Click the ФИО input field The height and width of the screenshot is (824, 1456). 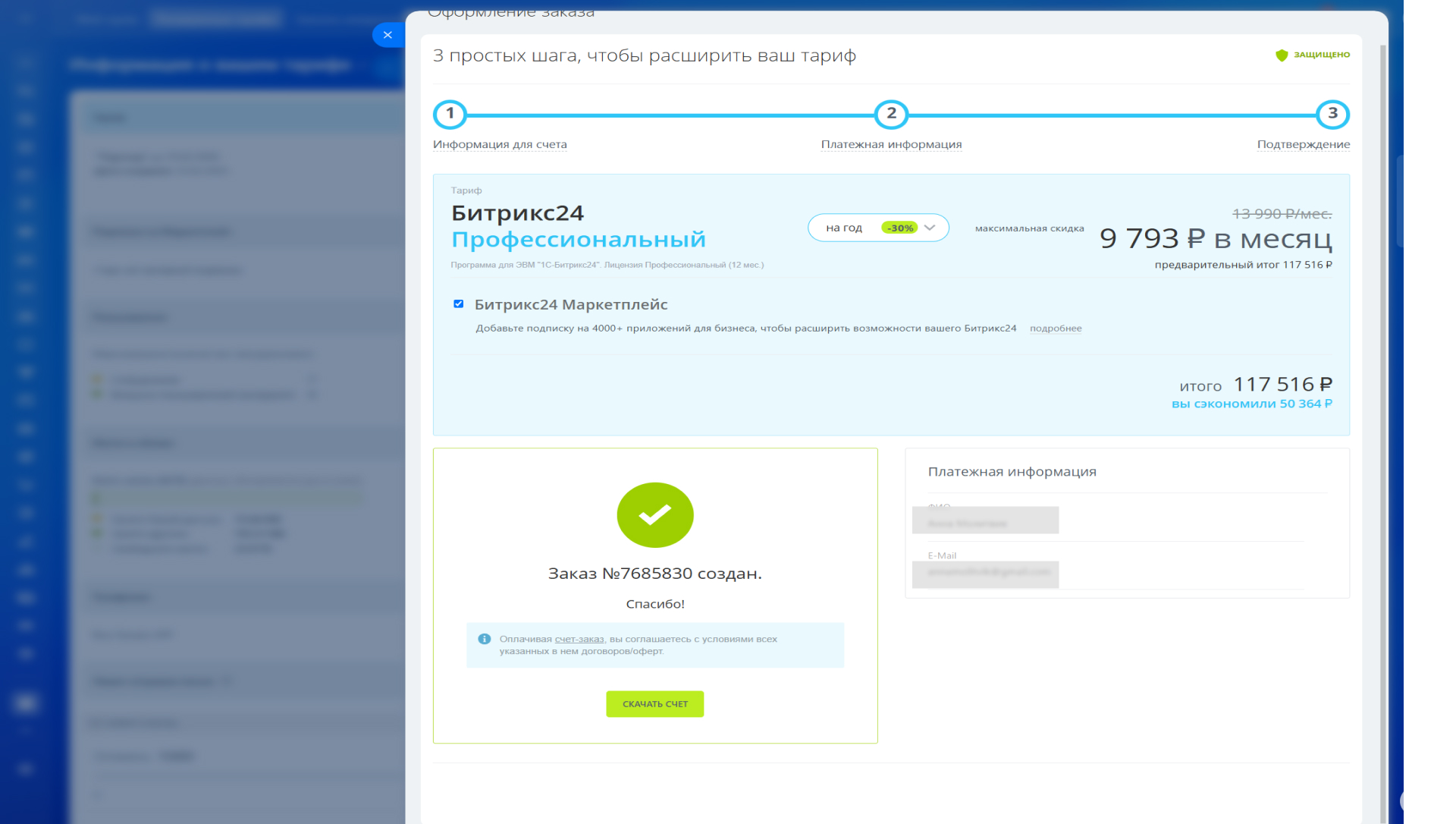(985, 521)
